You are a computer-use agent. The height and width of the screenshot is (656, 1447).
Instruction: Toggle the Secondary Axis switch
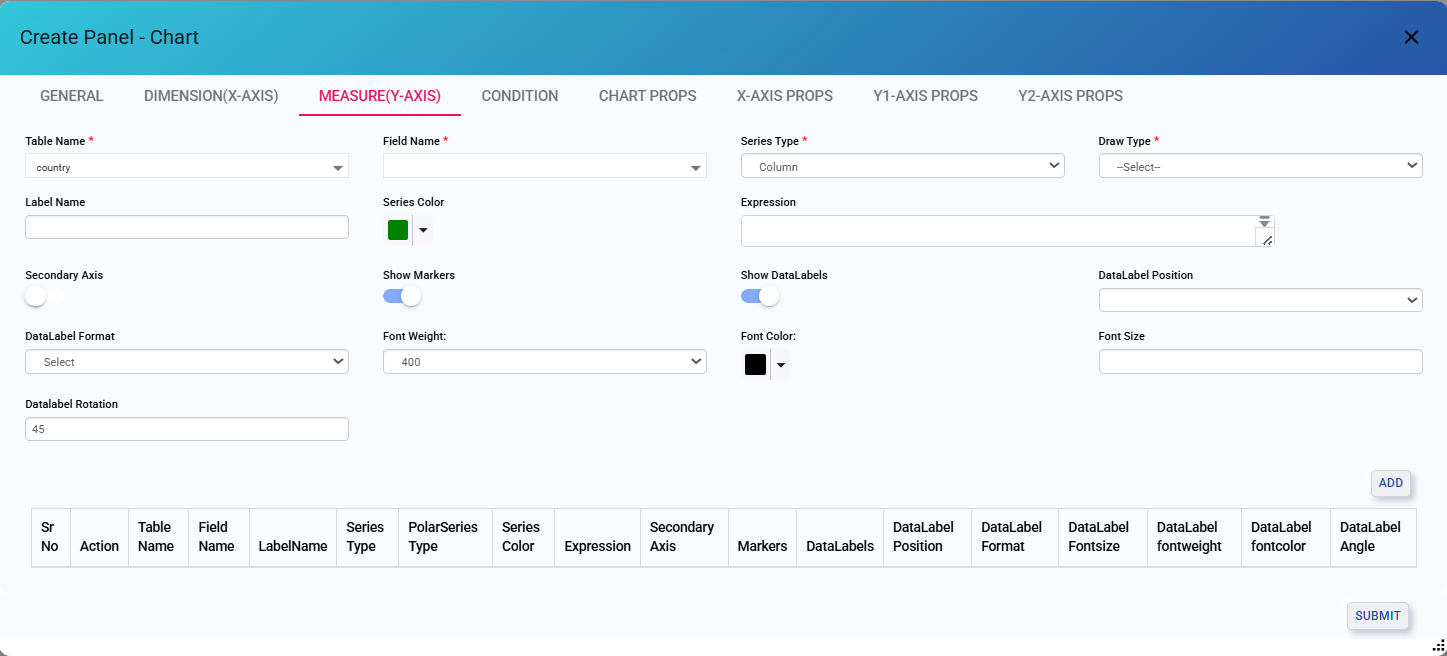click(x=44, y=296)
